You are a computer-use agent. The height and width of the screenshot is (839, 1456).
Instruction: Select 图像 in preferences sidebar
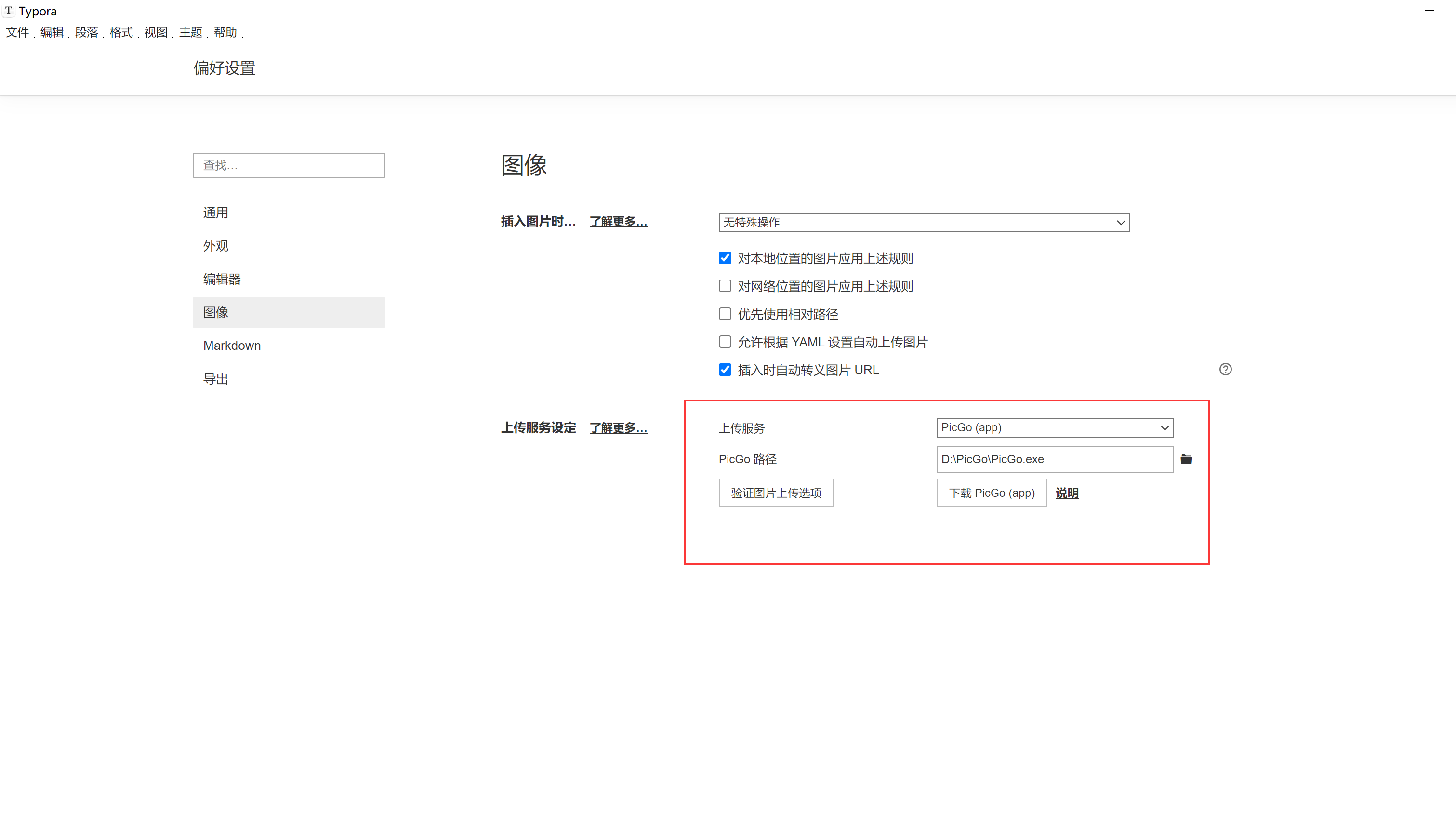(289, 312)
